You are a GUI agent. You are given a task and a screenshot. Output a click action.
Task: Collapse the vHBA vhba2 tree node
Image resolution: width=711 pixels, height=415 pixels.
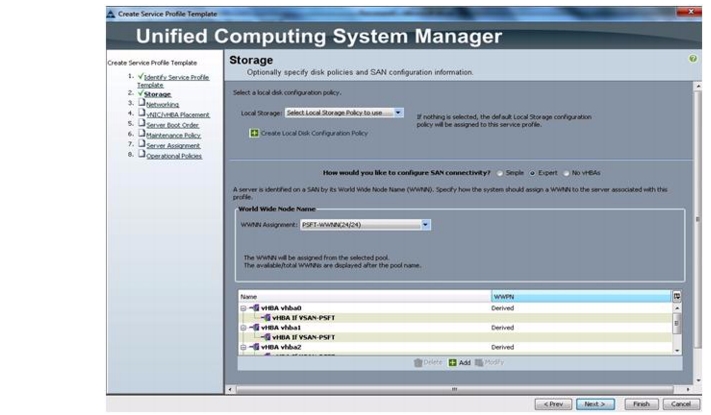coord(243,347)
